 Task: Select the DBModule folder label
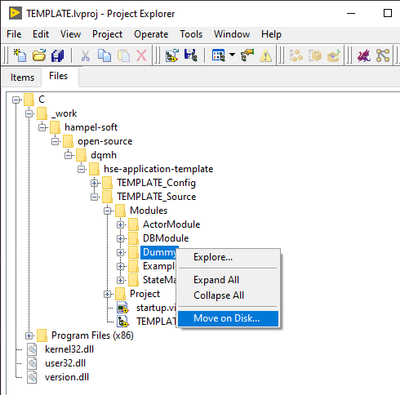166,238
